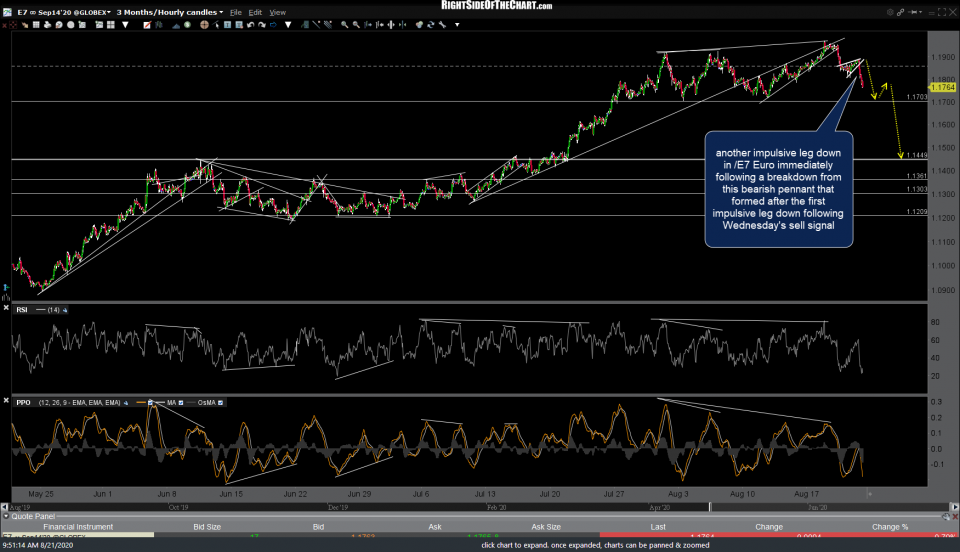Viewport: 960px width, 552px height.
Task: Click the Change % column header
Action: 889,526
